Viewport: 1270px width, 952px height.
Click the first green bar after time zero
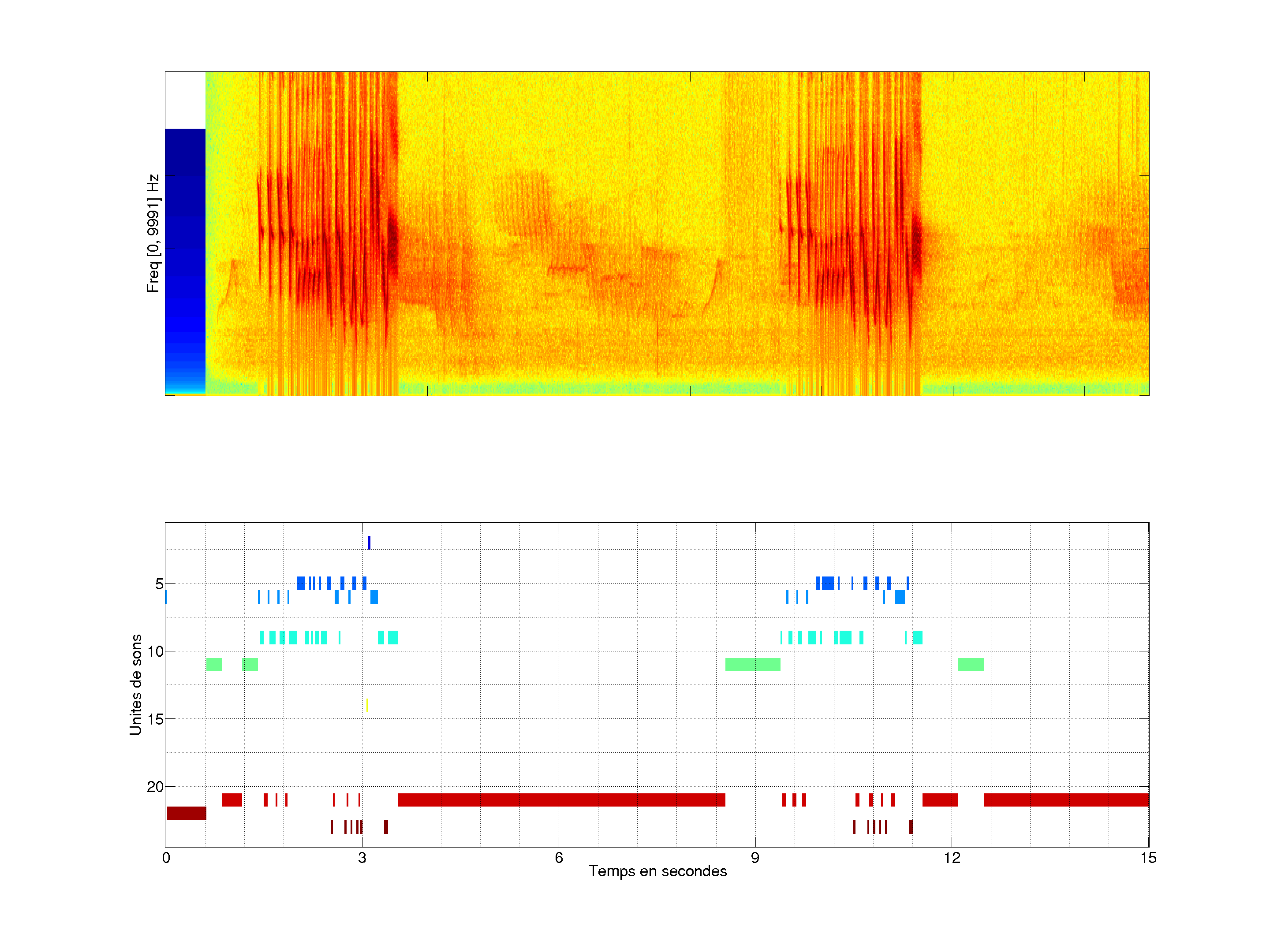pos(214,665)
